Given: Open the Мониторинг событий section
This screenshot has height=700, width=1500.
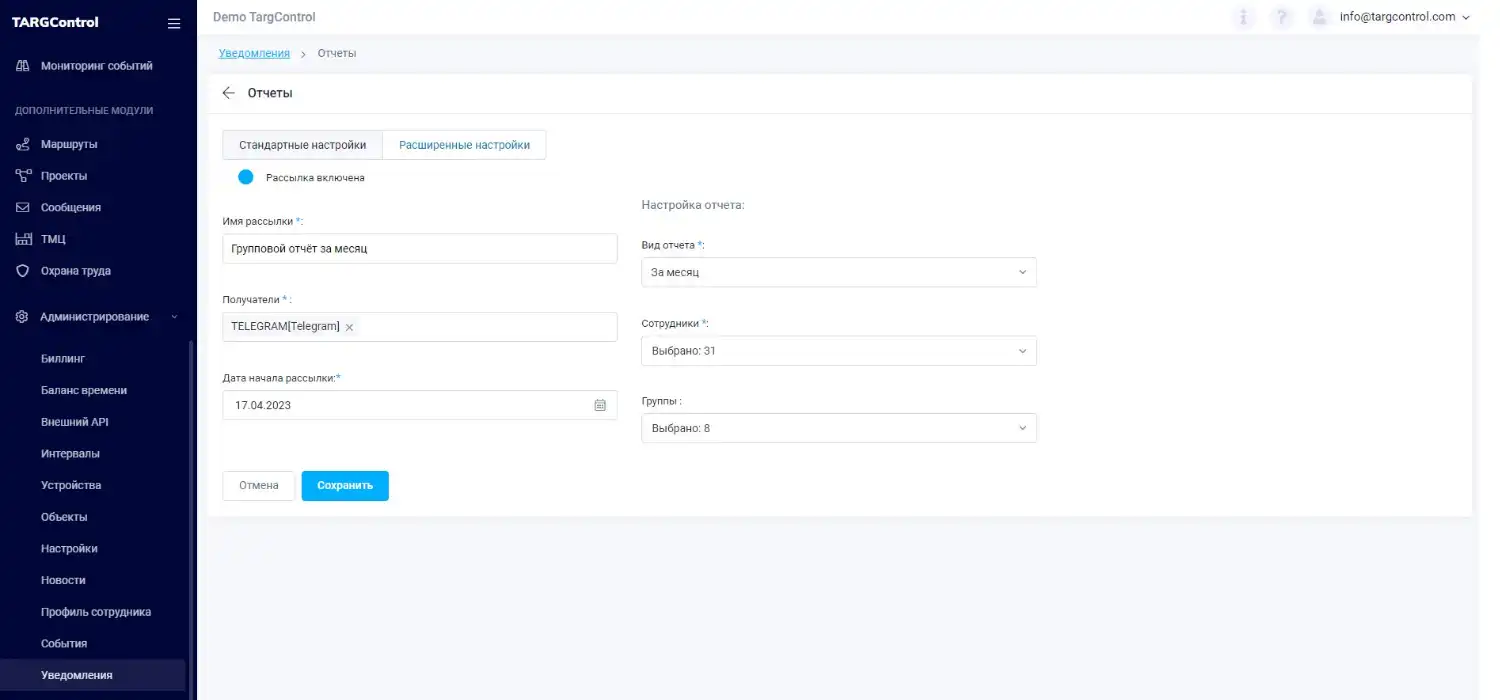Looking at the screenshot, I should coord(95,65).
